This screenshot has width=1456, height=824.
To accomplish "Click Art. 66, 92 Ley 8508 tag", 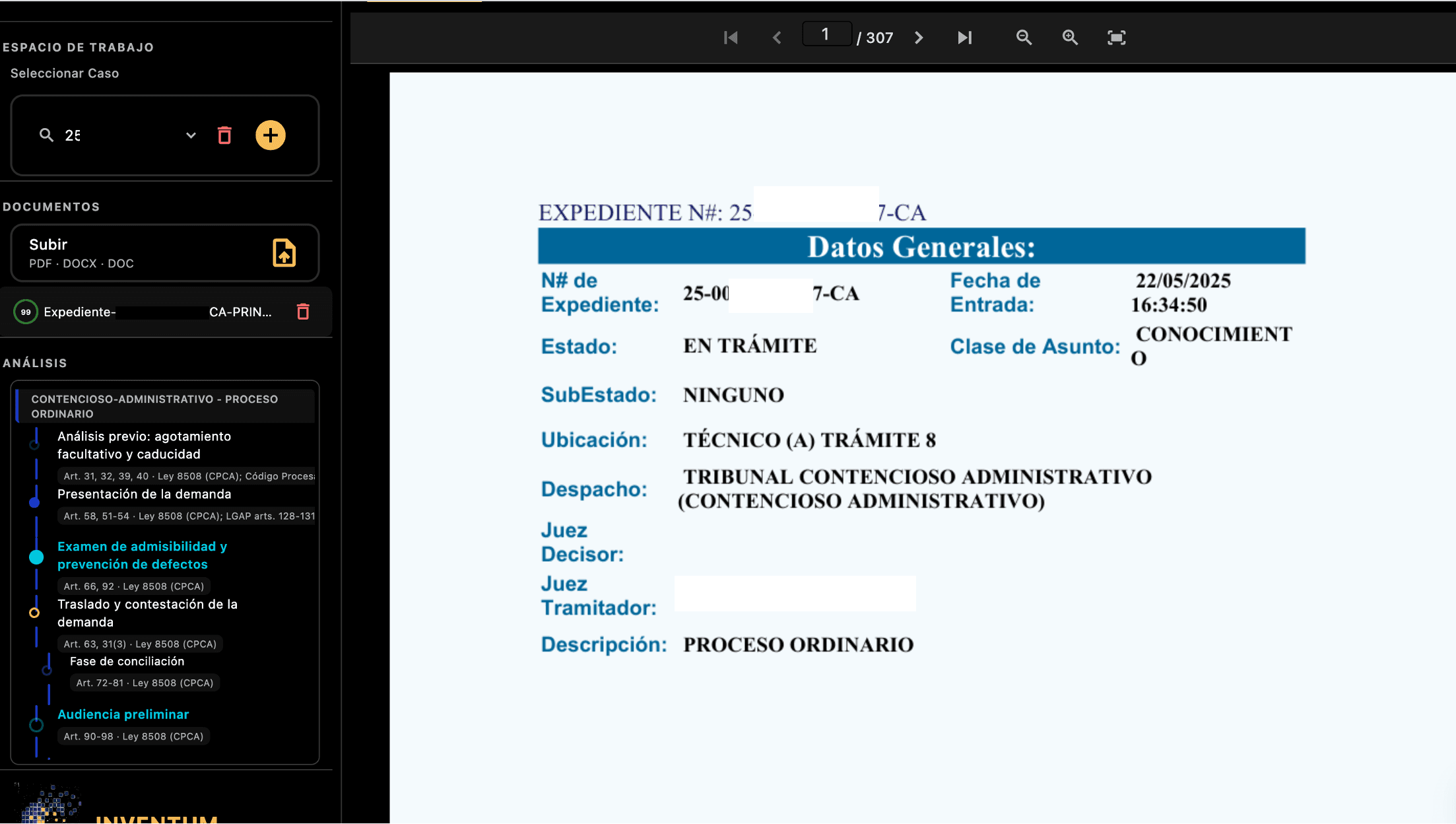I will click(x=134, y=586).
